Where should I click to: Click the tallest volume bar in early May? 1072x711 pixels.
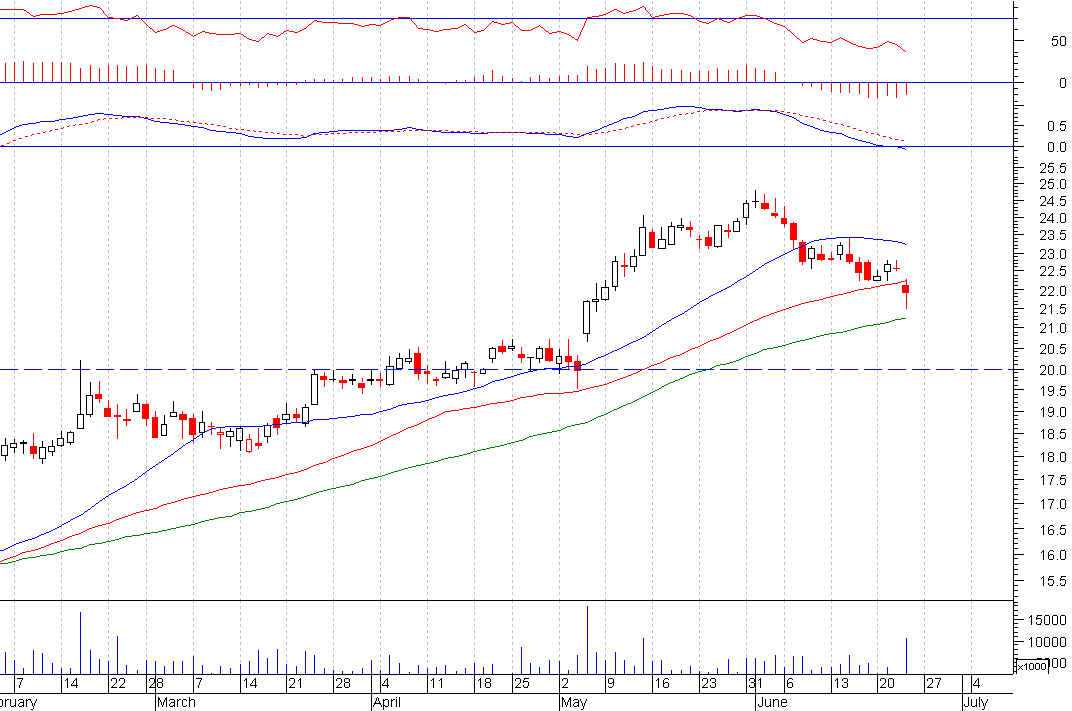point(587,640)
